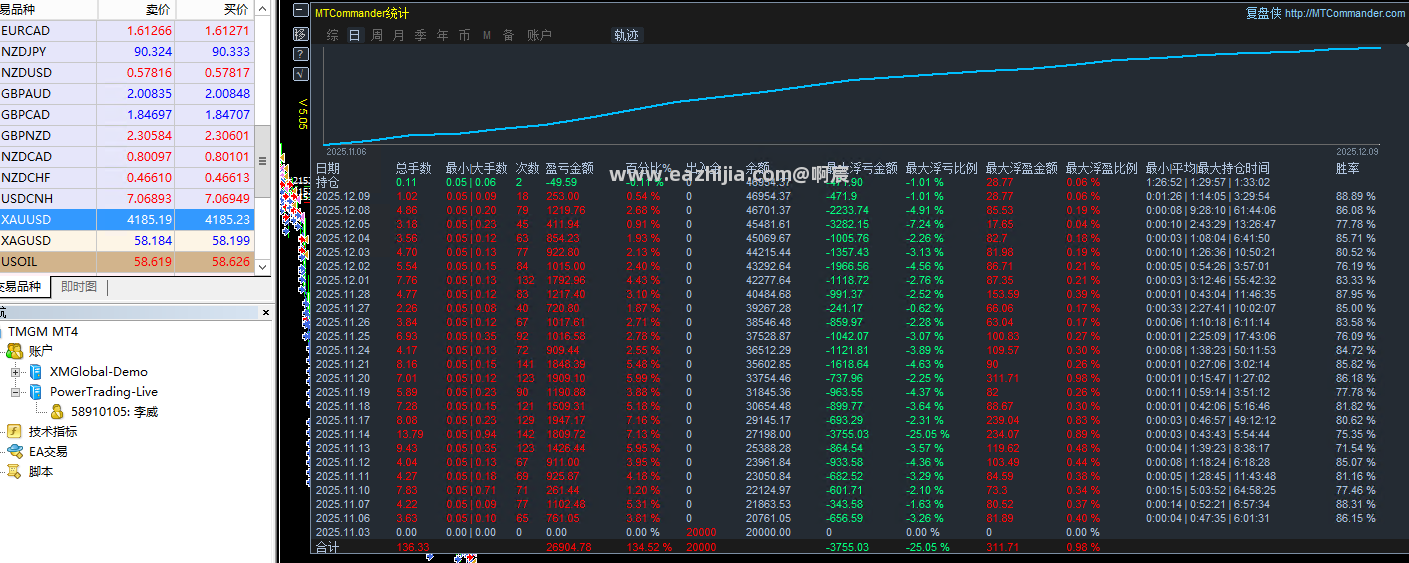Open the 账户 statistics tab in MTCommander
This screenshot has height=563, width=1409.
click(539, 35)
